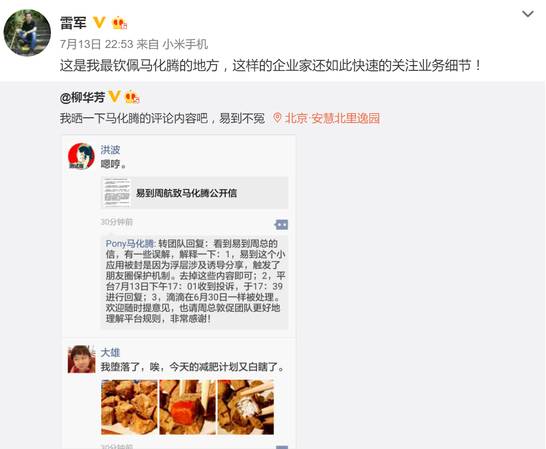Open 雷军's profile avatar
This screenshot has width=546, height=449.
coord(27,33)
